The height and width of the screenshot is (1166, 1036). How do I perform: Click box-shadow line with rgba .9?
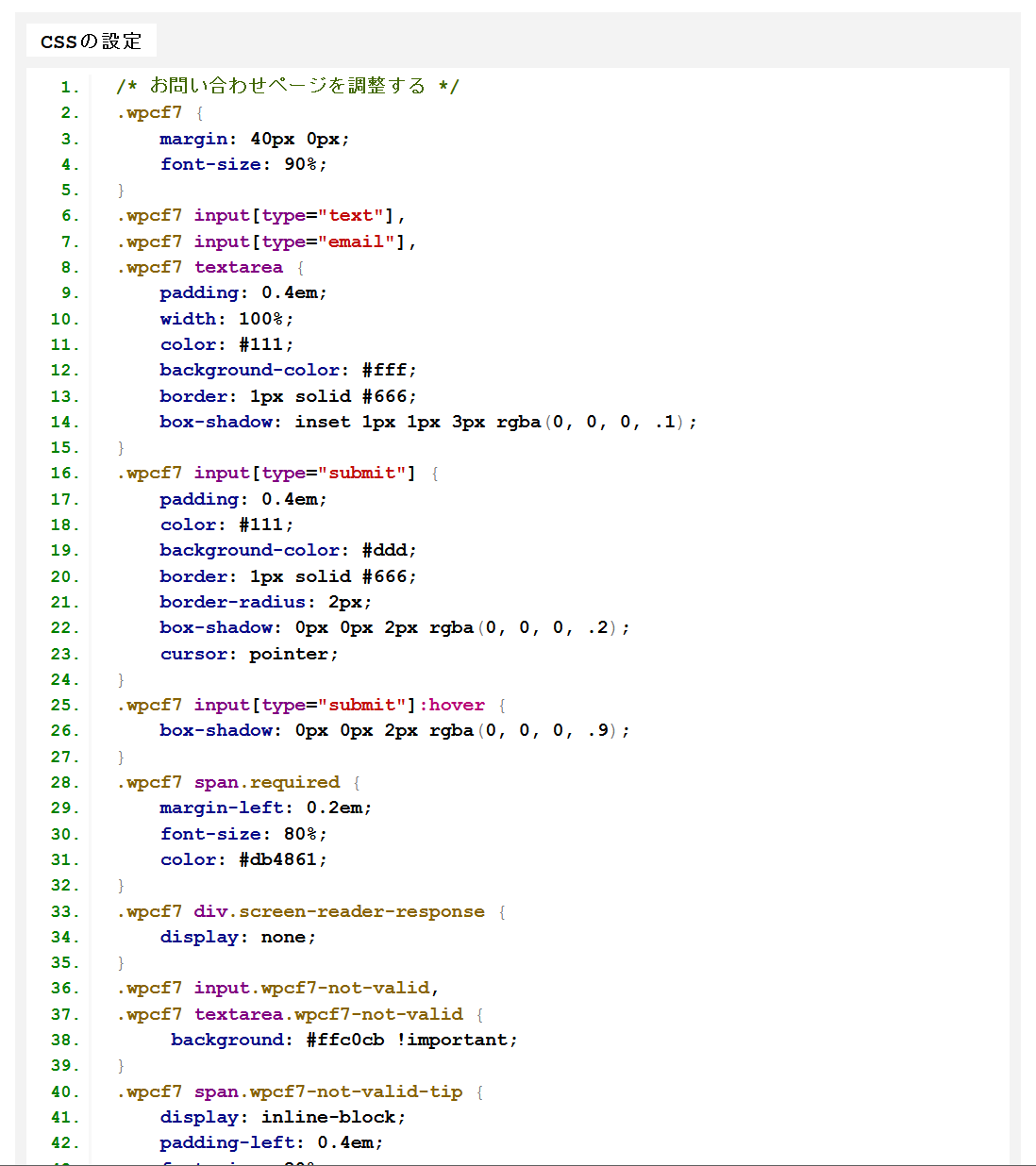(394, 731)
